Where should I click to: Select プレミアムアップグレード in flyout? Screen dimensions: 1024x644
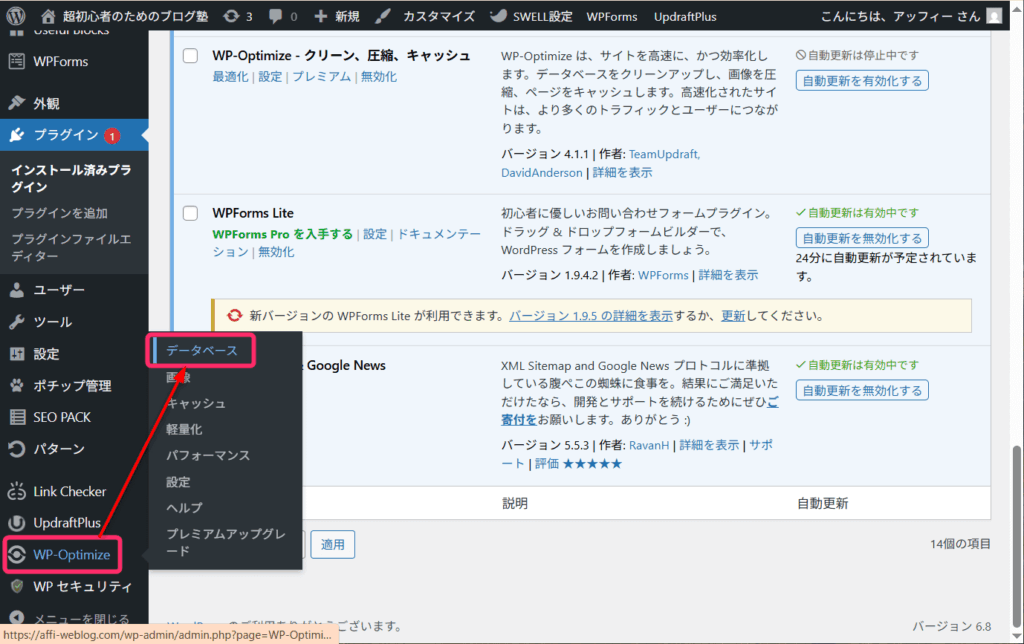pyautogui.click(x=225, y=542)
